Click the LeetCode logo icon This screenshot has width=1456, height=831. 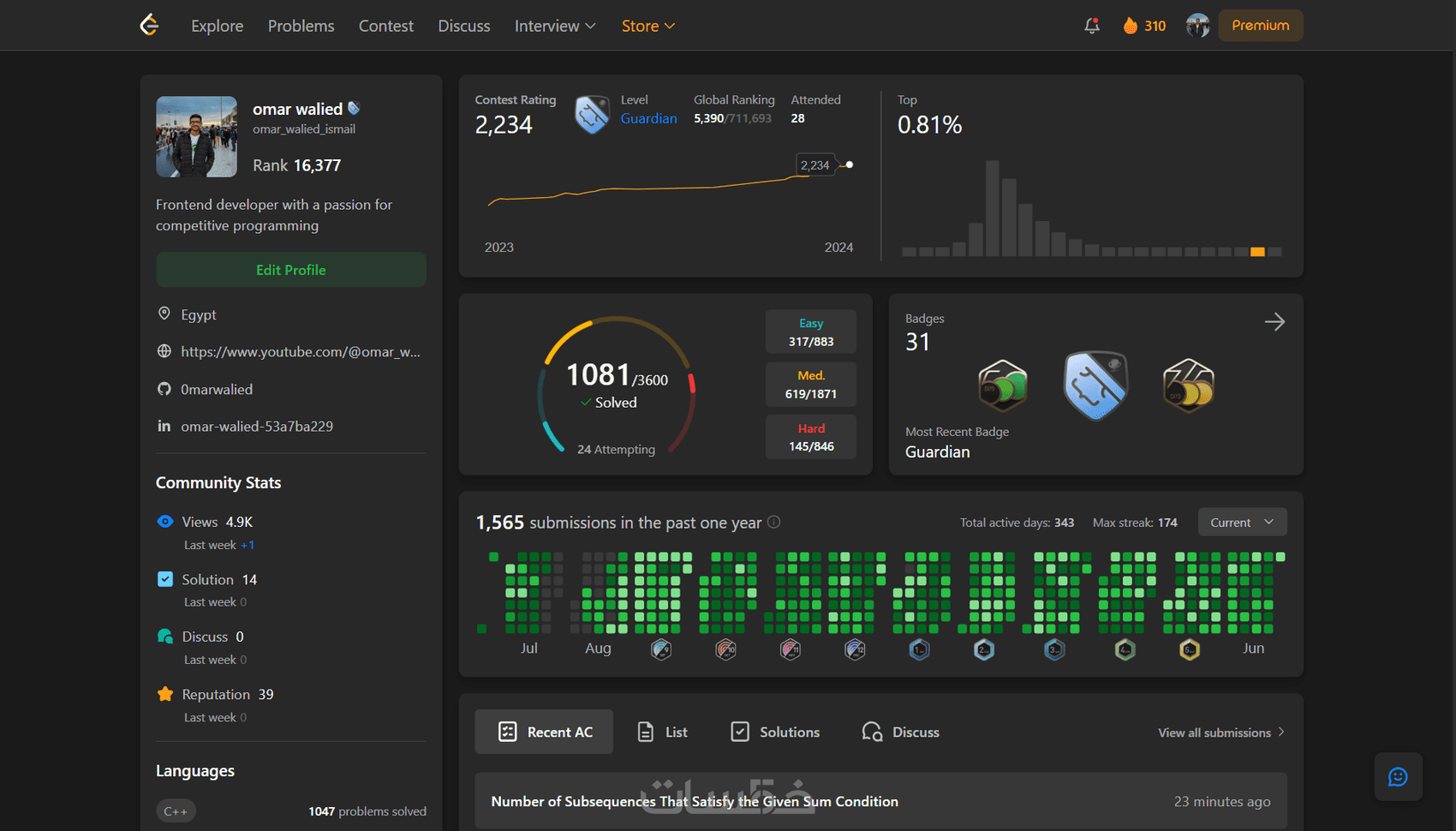(150, 25)
